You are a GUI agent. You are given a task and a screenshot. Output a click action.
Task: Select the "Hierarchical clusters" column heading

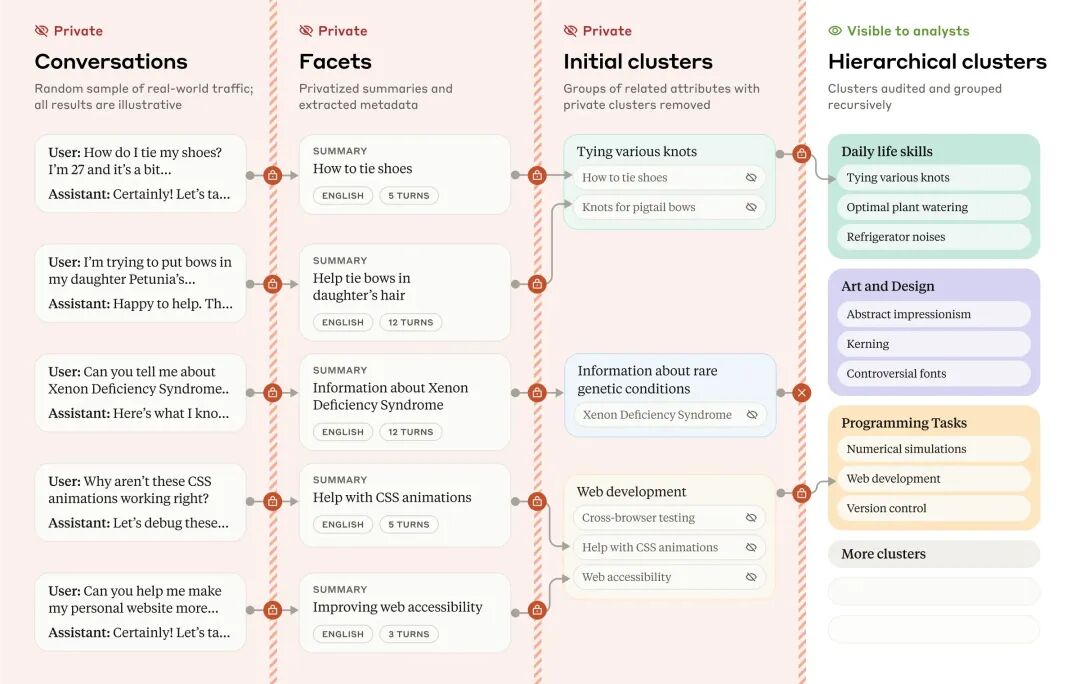click(x=937, y=62)
